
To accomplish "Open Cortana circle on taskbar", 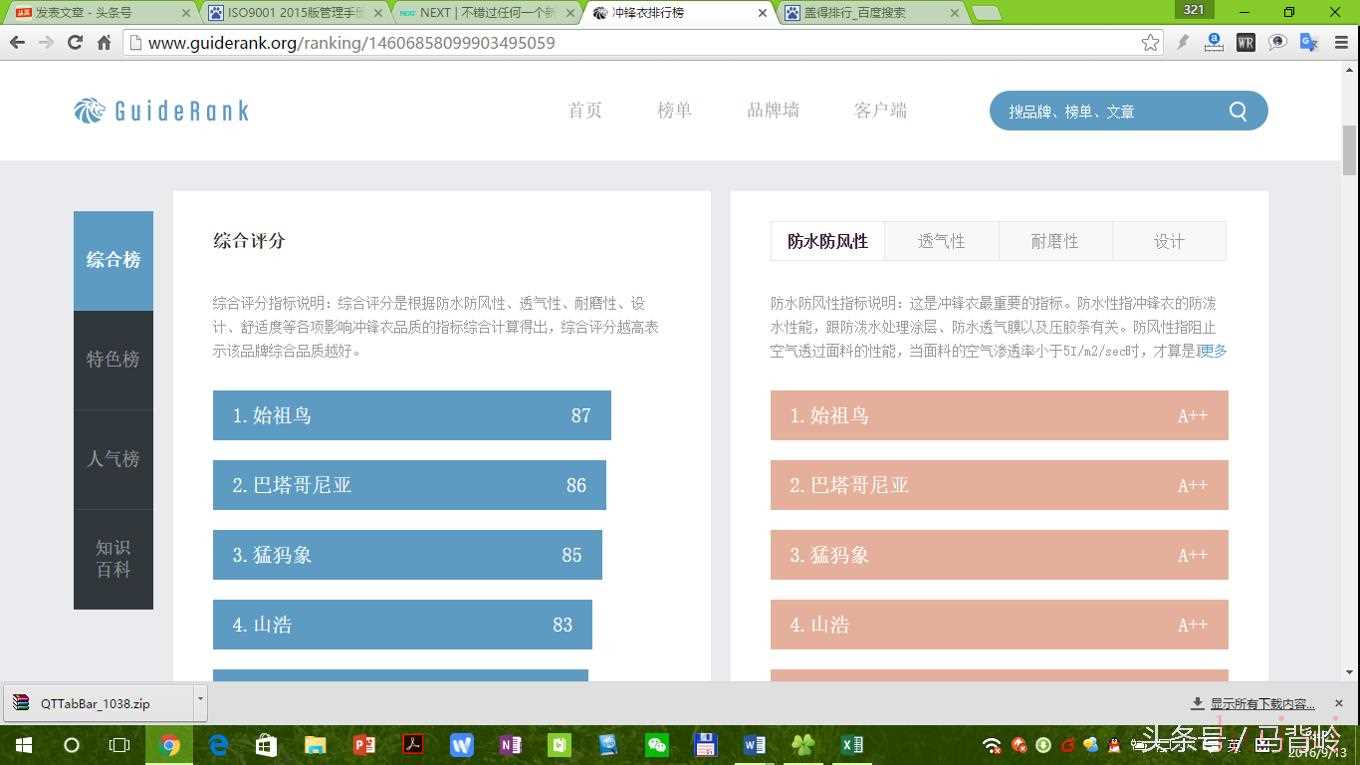I will point(71,745).
